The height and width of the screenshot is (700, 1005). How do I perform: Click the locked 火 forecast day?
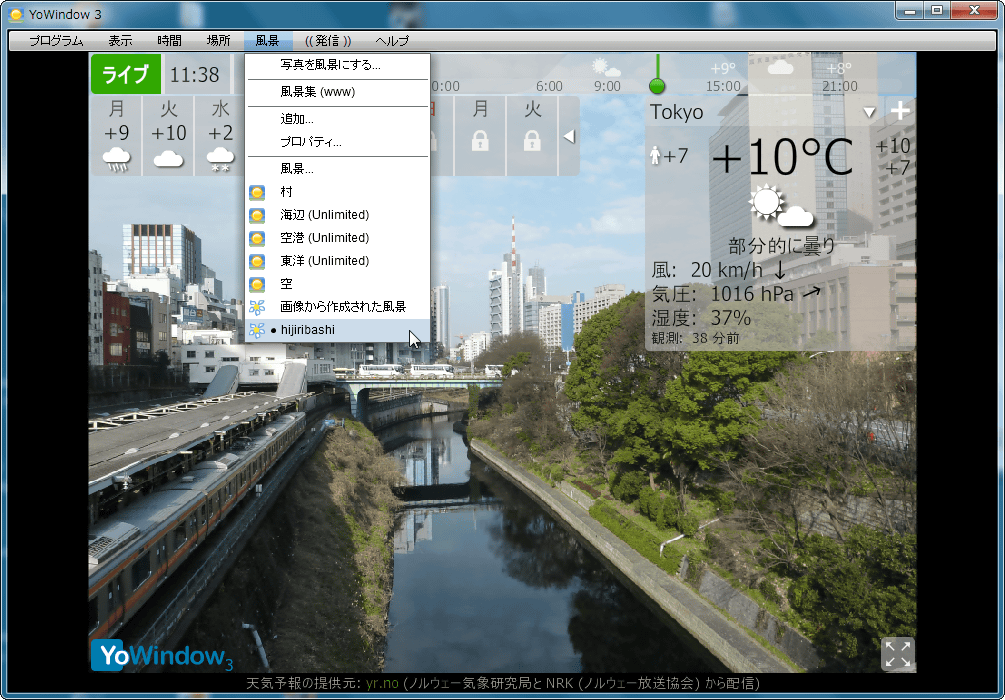click(532, 135)
